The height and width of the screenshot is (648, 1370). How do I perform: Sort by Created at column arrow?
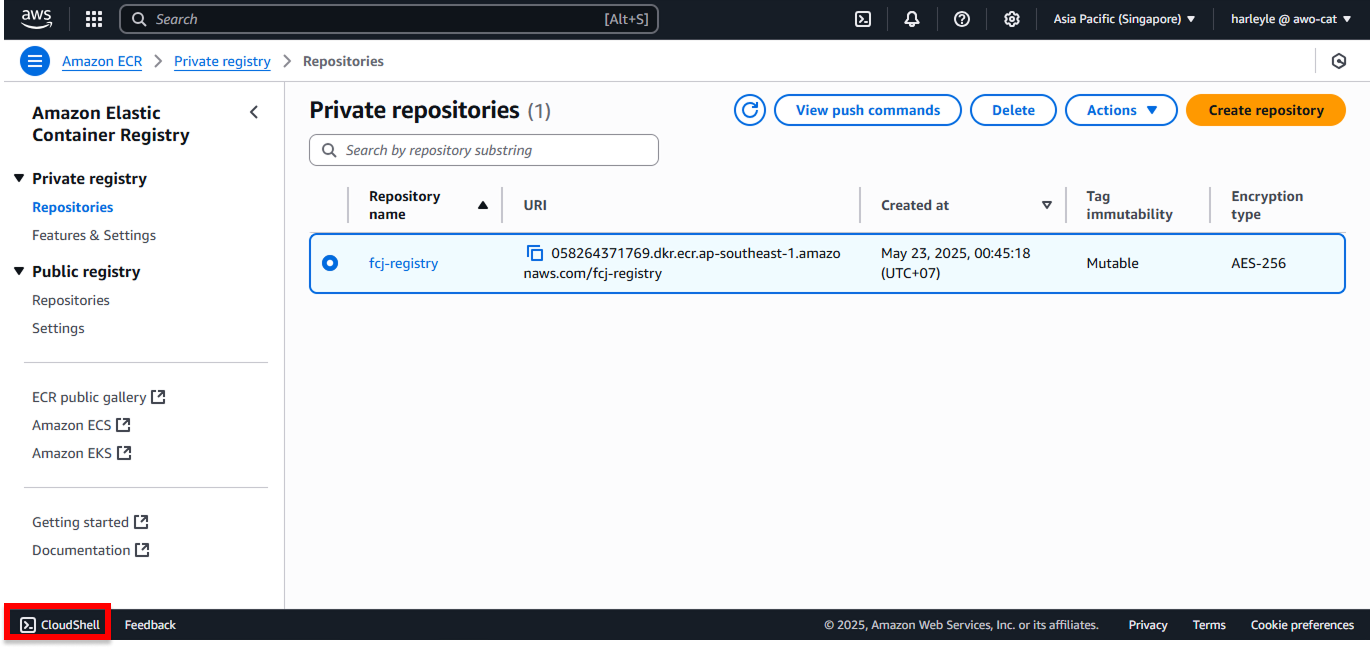tap(1047, 205)
